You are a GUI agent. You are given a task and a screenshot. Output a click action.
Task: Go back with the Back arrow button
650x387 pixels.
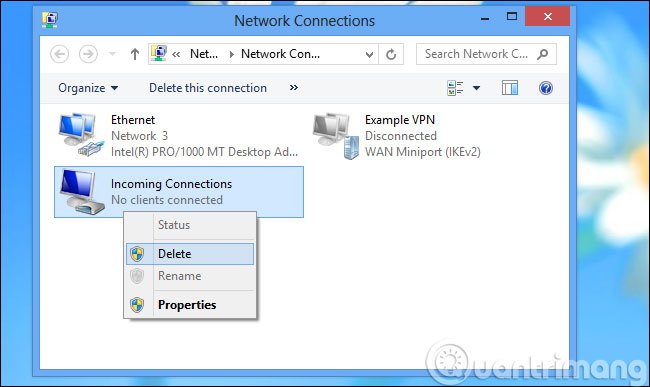click(x=60, y=54)
